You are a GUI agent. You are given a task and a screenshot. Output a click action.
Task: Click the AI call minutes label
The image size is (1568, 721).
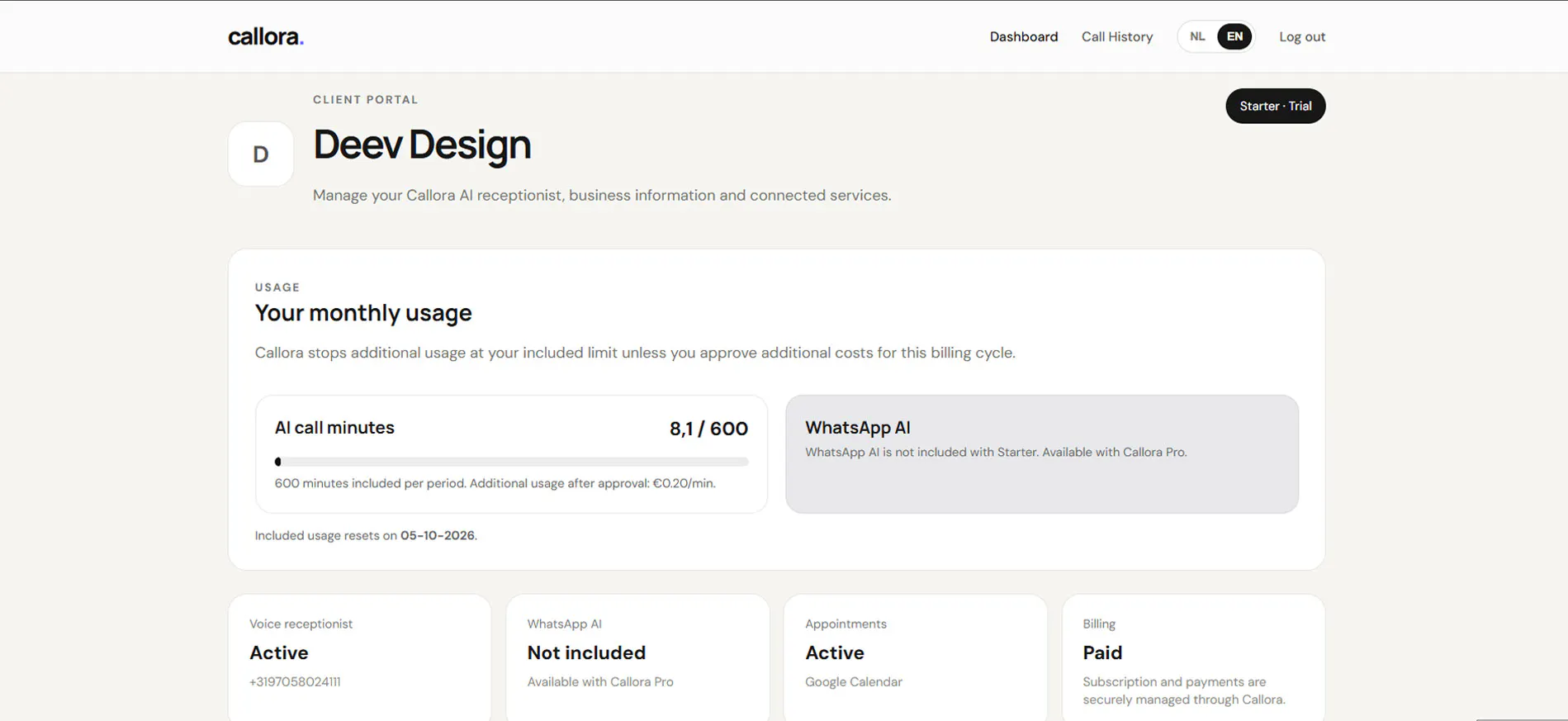tap(334, 428)
